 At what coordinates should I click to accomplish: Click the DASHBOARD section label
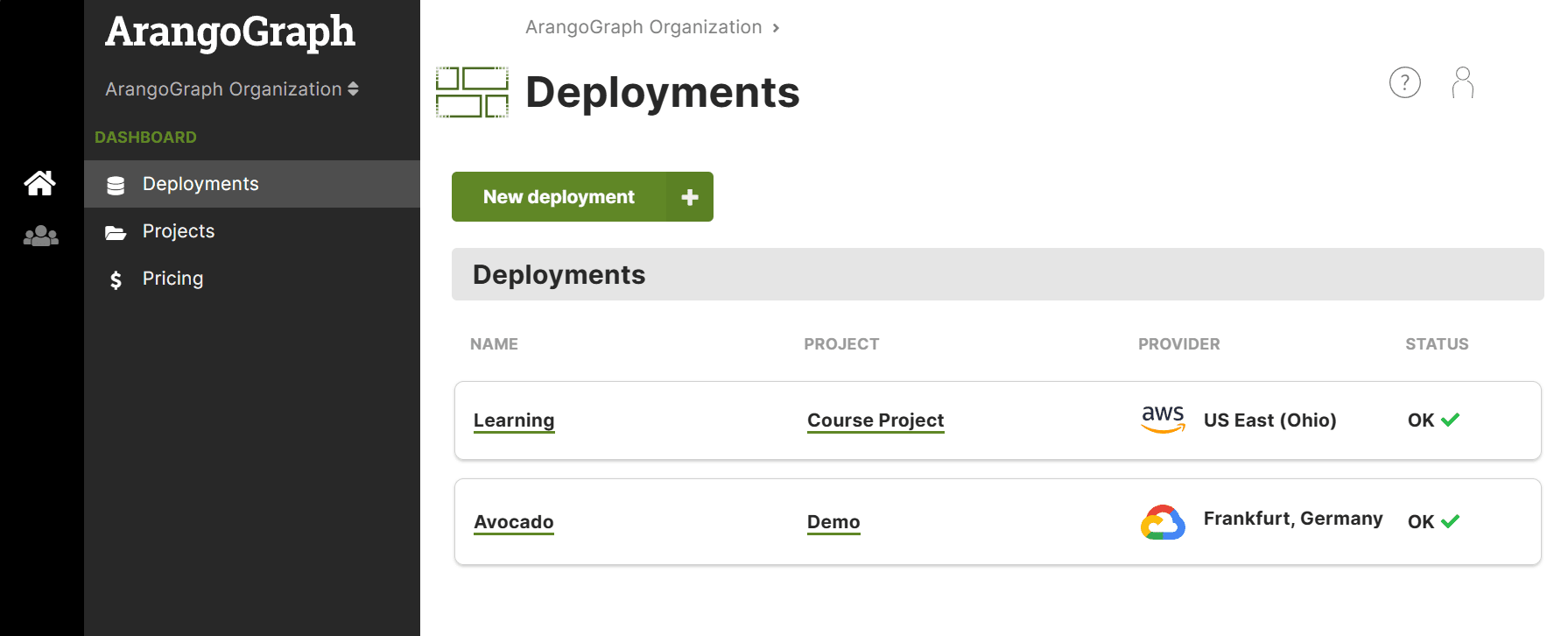pos(145,138)
